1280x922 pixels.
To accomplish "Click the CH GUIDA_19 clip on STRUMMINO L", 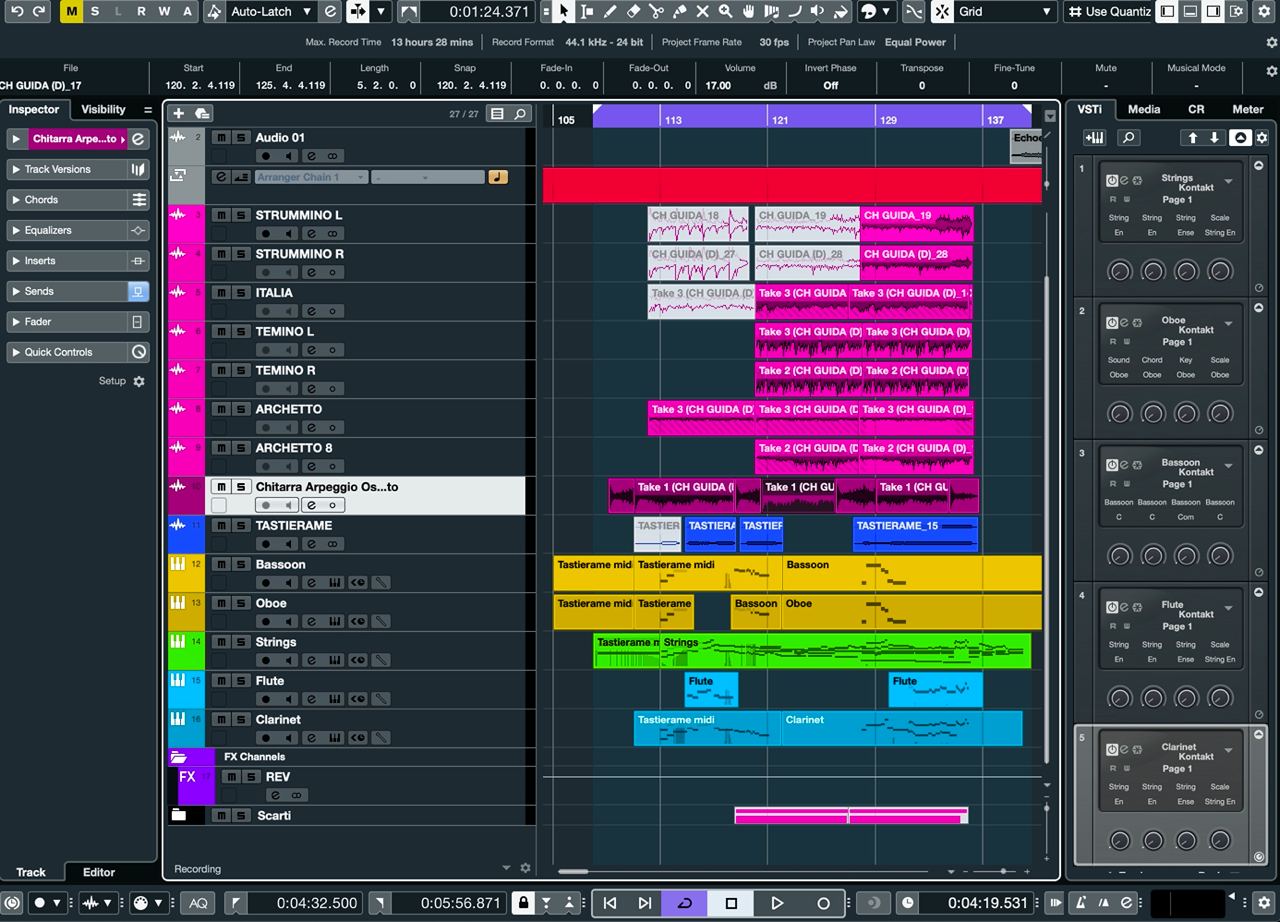I will [915, 225].
